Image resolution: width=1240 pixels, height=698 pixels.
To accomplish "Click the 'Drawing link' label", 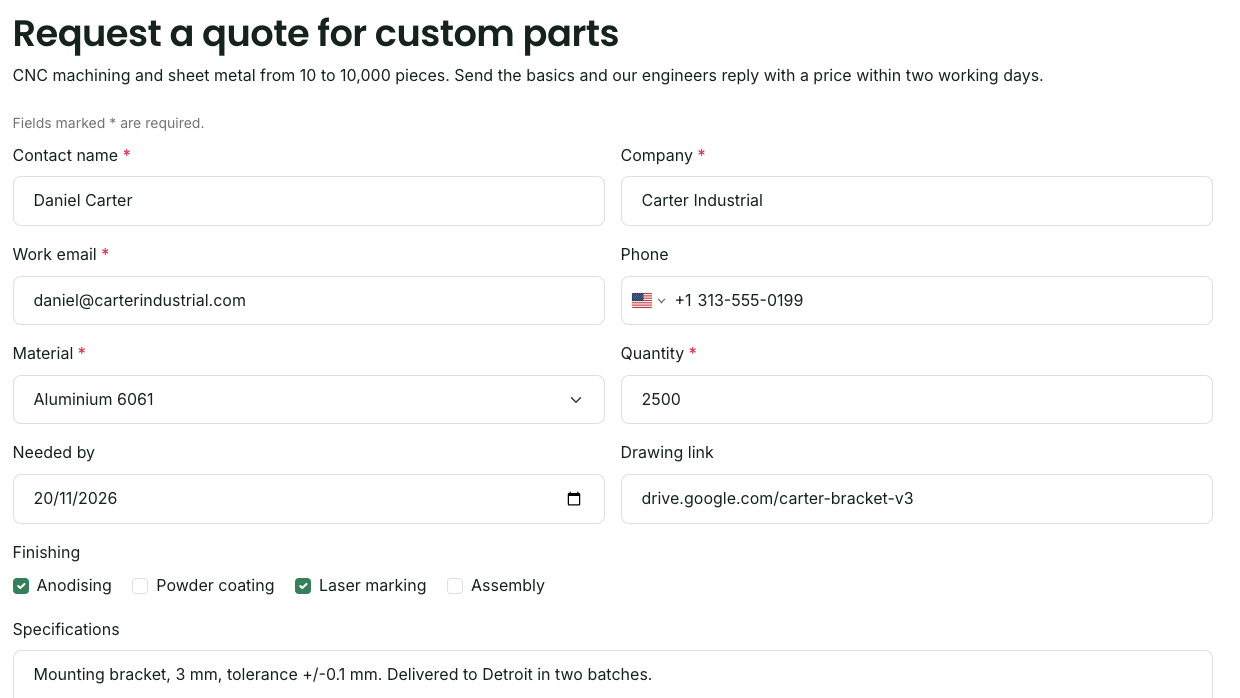I will point(667,452).
